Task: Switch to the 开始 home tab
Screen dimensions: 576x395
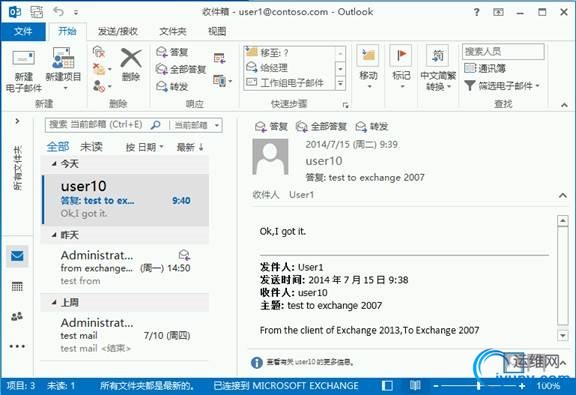Action: (x=67, y=32)
